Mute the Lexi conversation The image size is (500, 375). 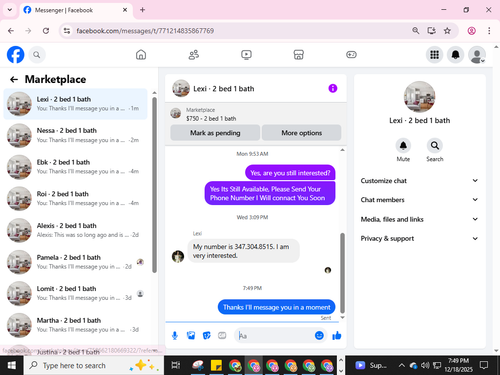coord(403,146)
